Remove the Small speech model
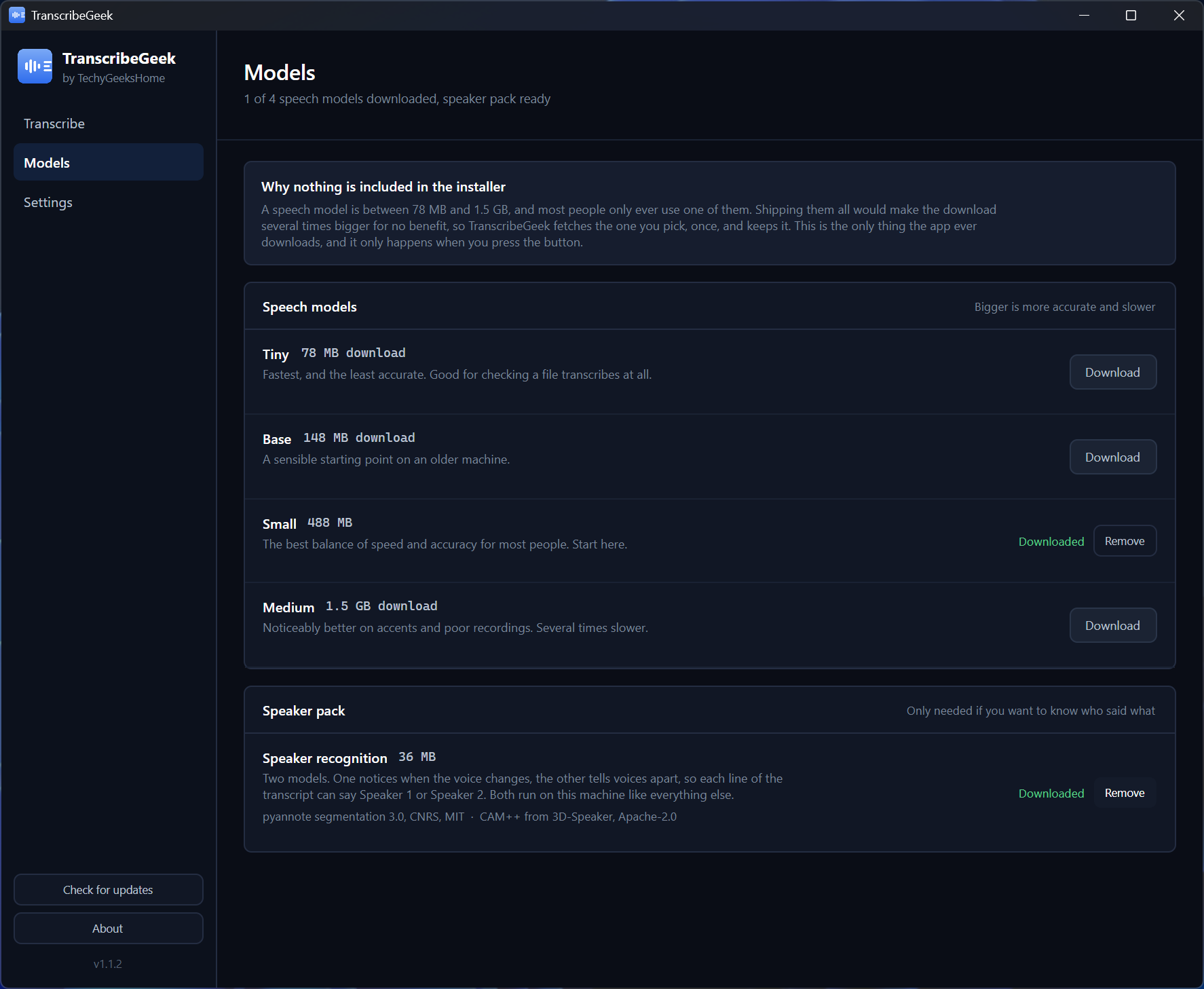The image size is (1204, 989). coord(1125,541)
